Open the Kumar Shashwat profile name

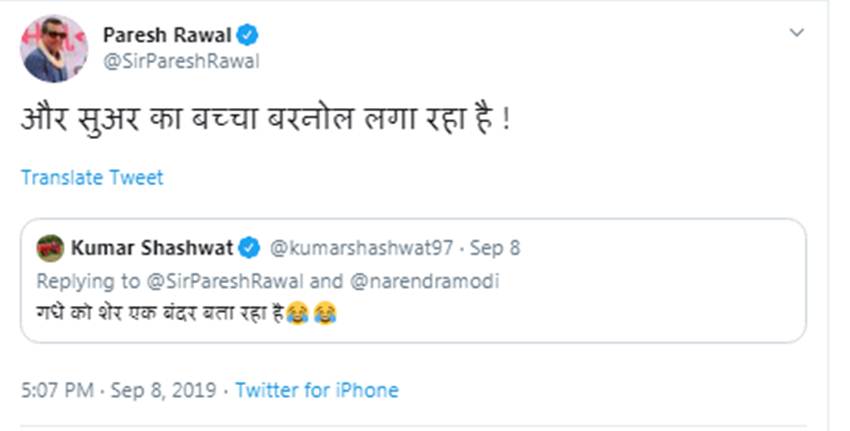[x=152, y=248]
